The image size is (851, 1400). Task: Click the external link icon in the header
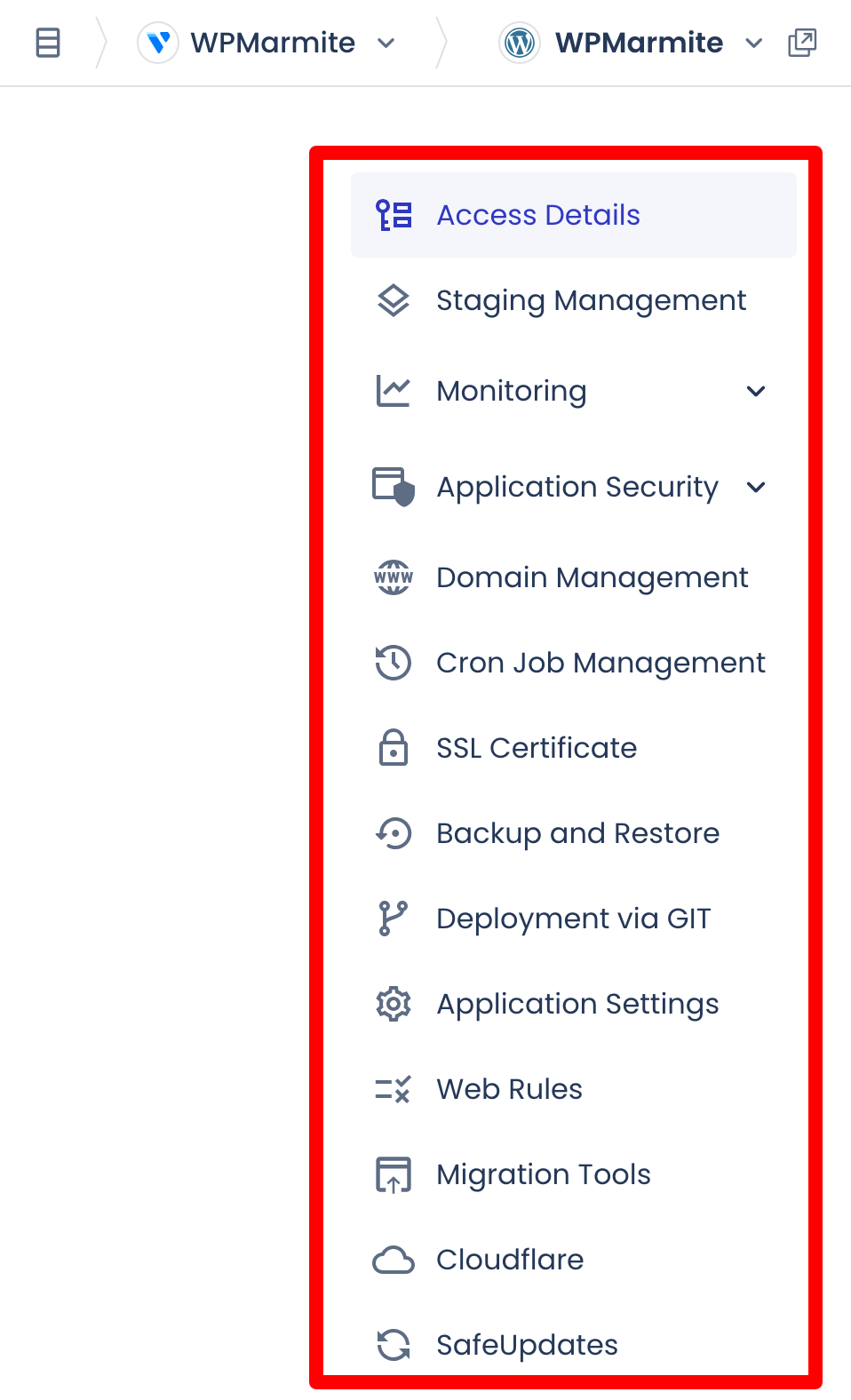tap(801, 42)
